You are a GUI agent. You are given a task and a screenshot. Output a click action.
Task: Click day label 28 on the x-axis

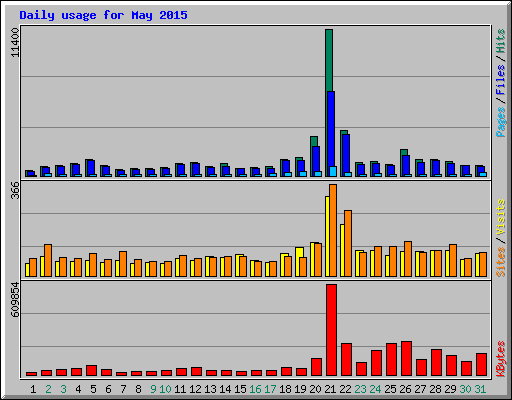point(435,389)
